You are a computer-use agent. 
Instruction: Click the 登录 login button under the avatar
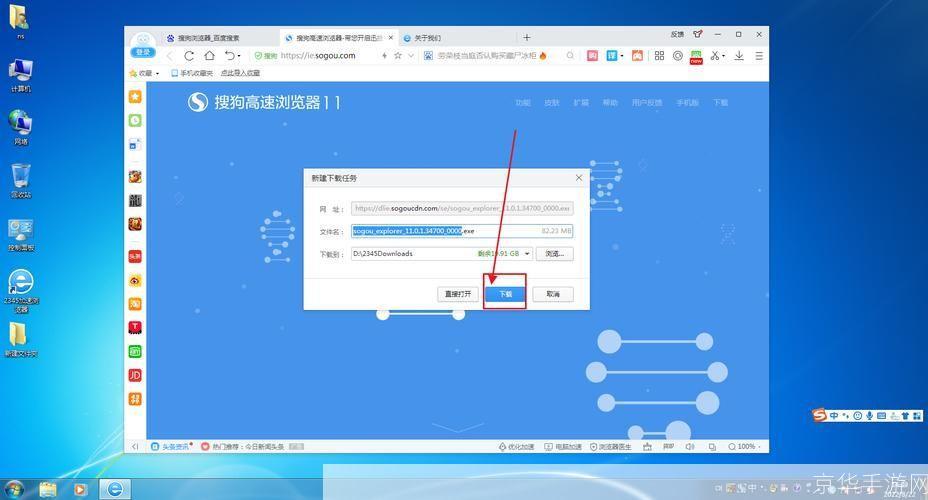(143, 53)
